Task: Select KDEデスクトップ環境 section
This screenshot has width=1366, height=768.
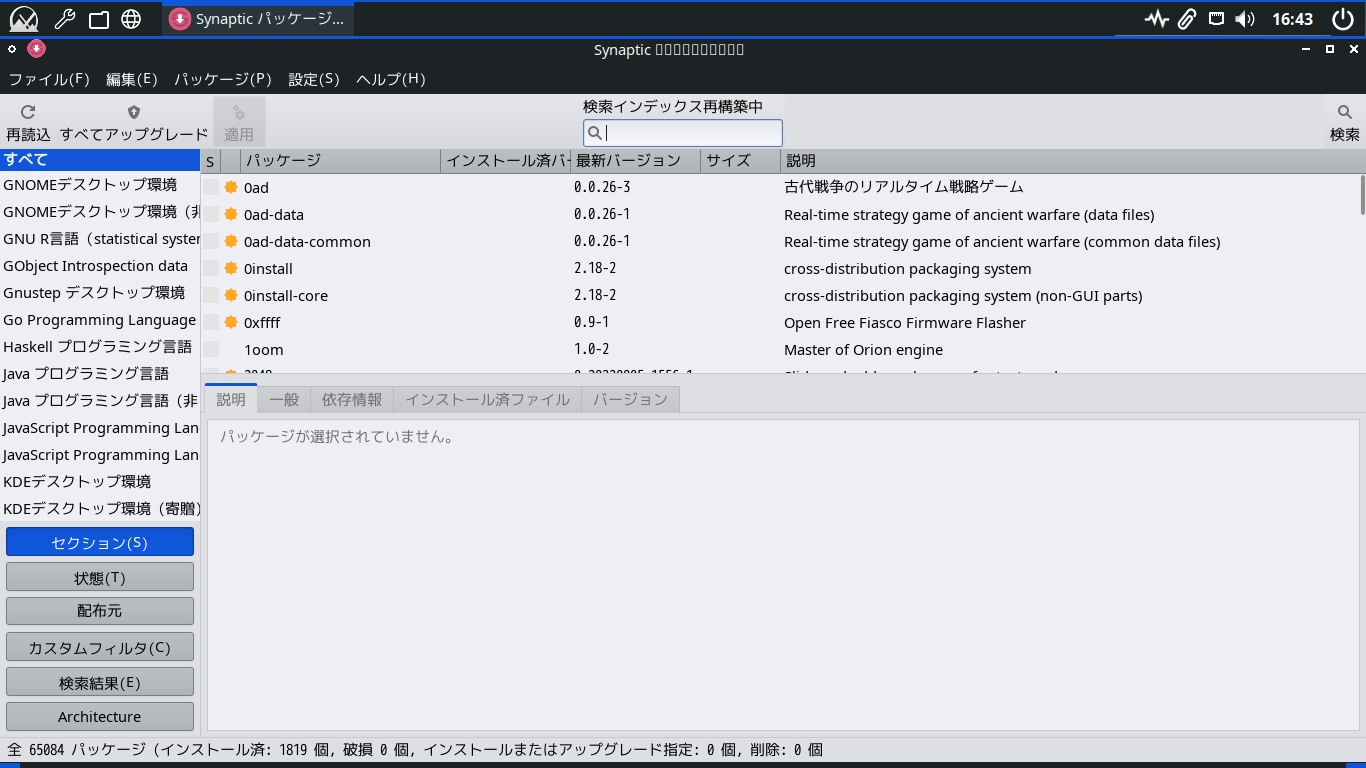Action: 100,482
